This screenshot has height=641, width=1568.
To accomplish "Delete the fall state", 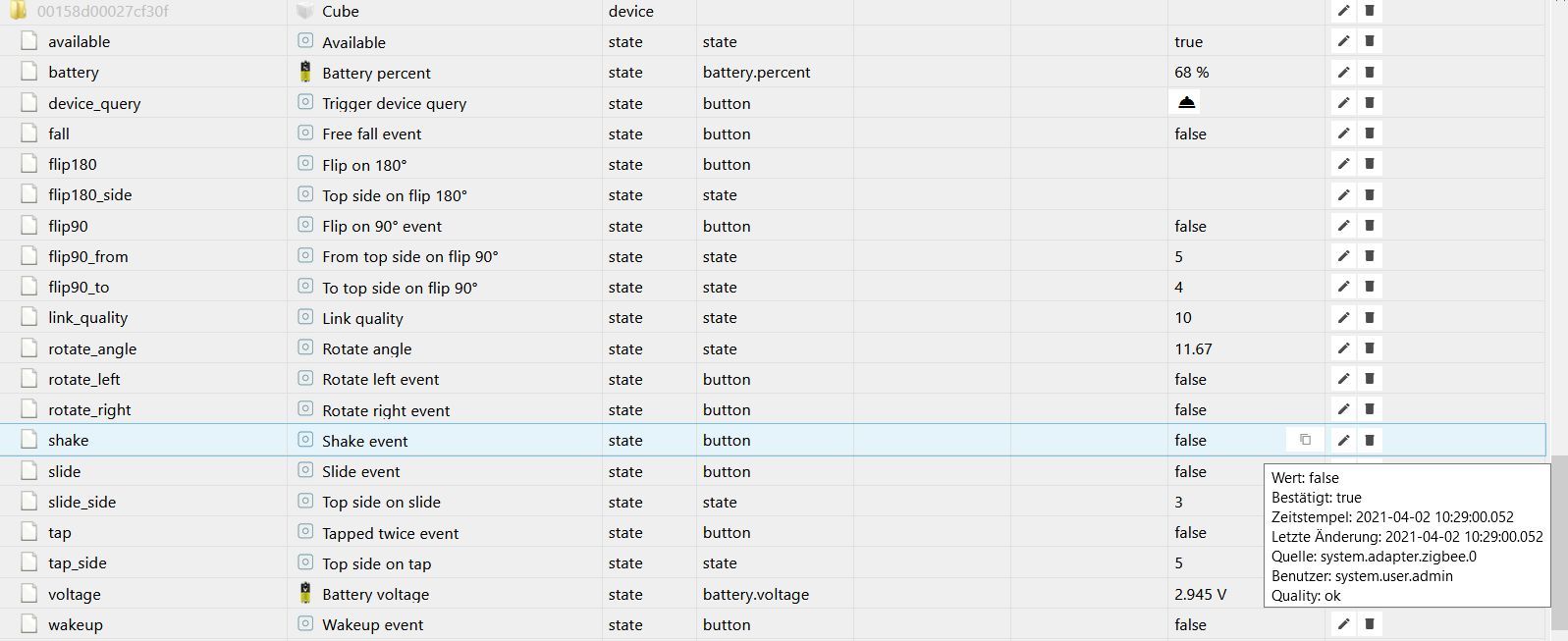I will [1370, 134].
